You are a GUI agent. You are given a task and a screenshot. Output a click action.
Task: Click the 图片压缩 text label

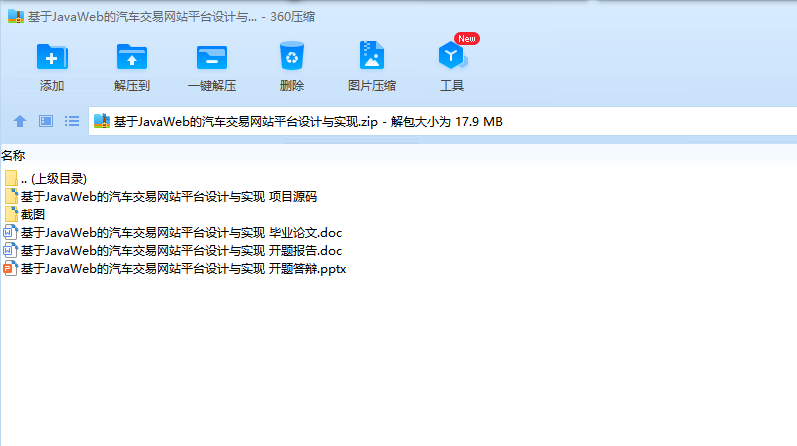(x=372, y=85)
